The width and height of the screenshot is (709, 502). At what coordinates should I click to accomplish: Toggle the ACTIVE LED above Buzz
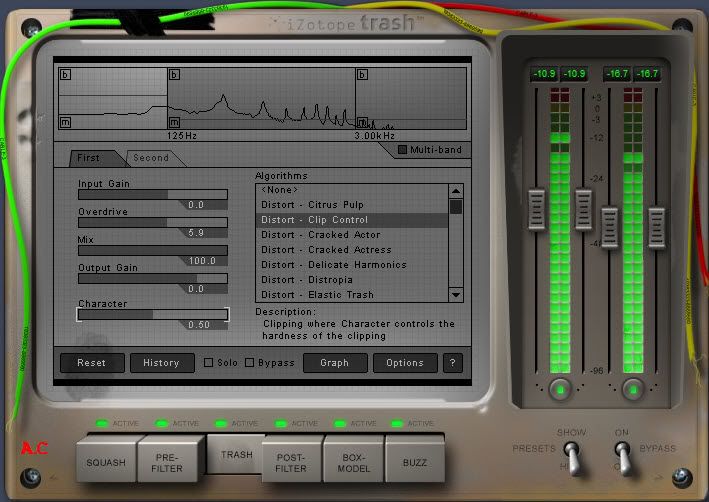(x=397, y=424)
